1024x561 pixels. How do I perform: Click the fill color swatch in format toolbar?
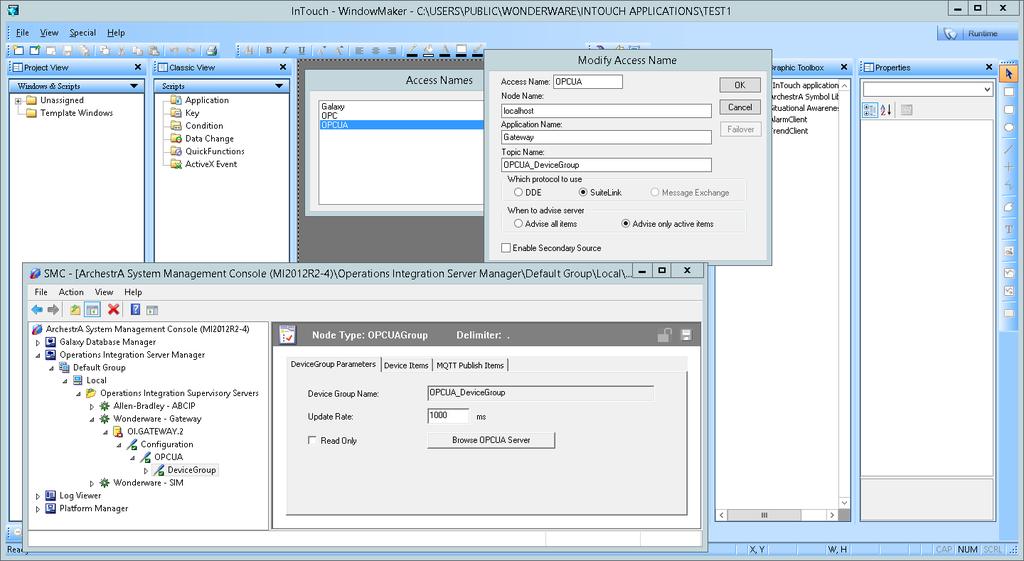[428, 50]
